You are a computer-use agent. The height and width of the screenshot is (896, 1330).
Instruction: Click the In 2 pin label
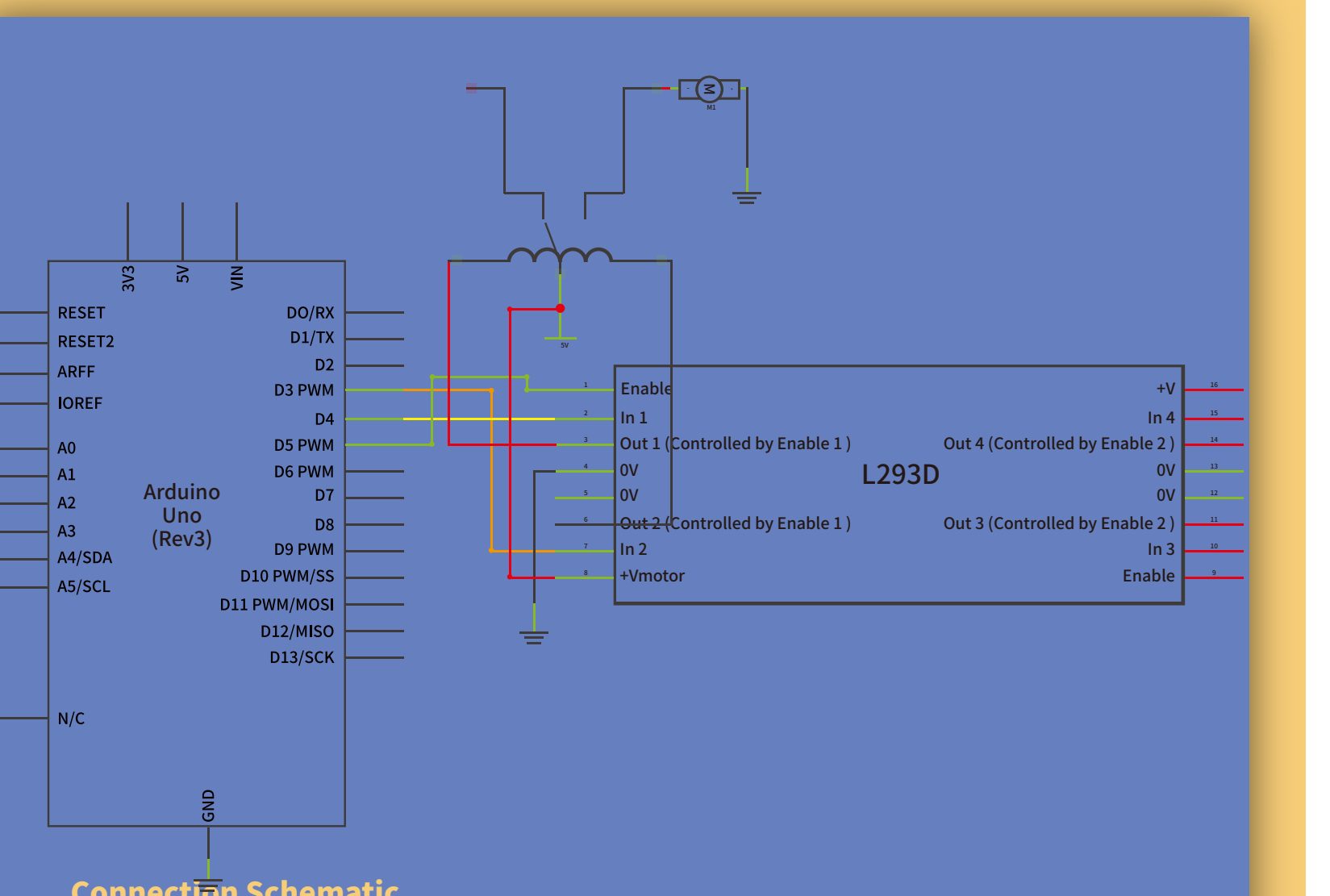[x=634, y=549]
